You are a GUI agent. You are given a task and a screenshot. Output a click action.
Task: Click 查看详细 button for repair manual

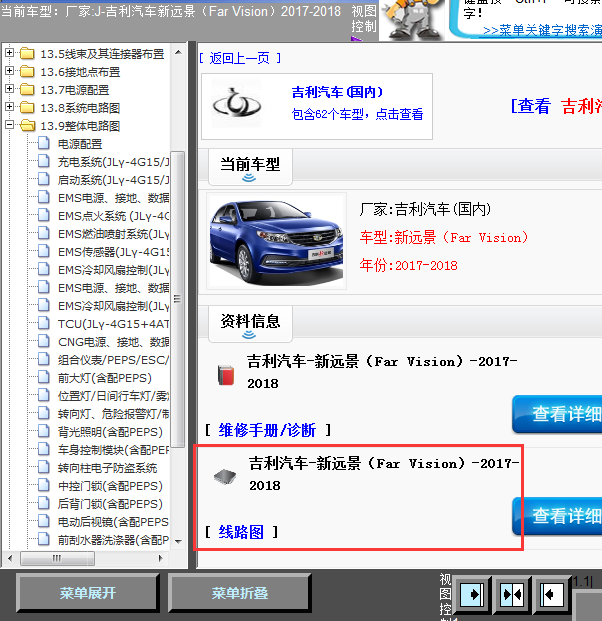point(557,414)
